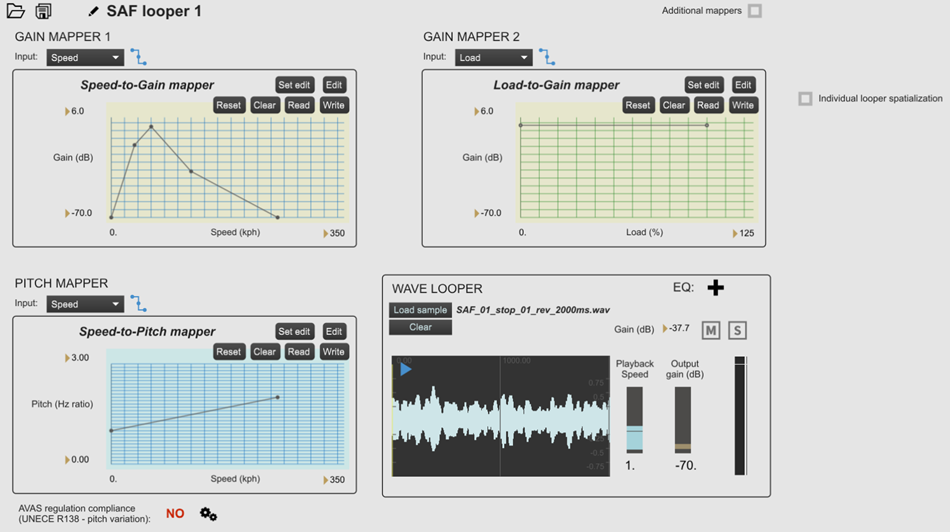950x532 pixels.
Task: Click the Output gain slider
Action: coord(683,420)
